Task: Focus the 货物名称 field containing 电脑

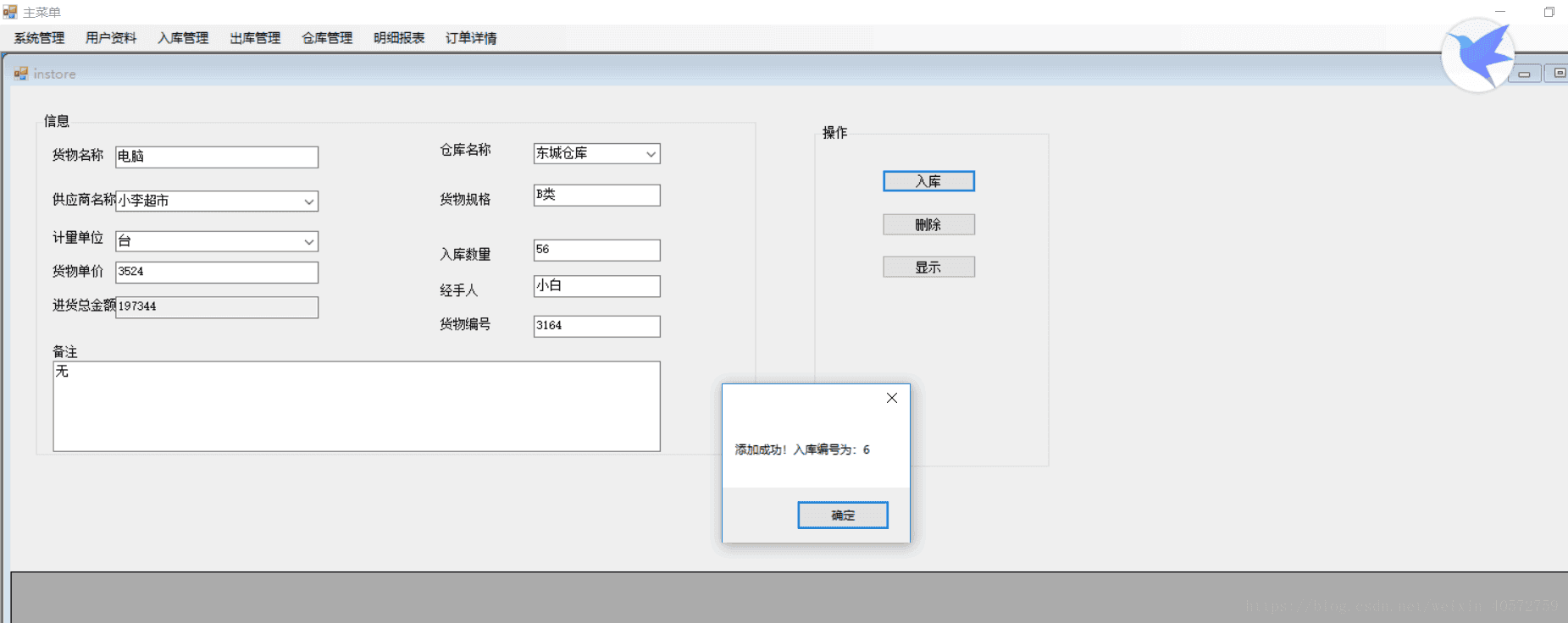Action: 217,157
